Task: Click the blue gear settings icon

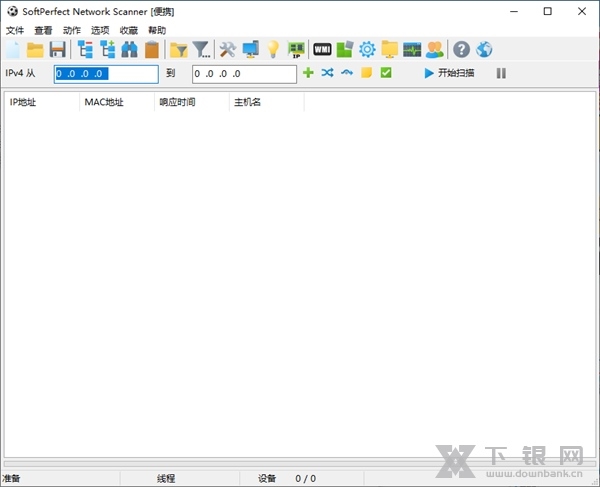Action: pos(367,49)
